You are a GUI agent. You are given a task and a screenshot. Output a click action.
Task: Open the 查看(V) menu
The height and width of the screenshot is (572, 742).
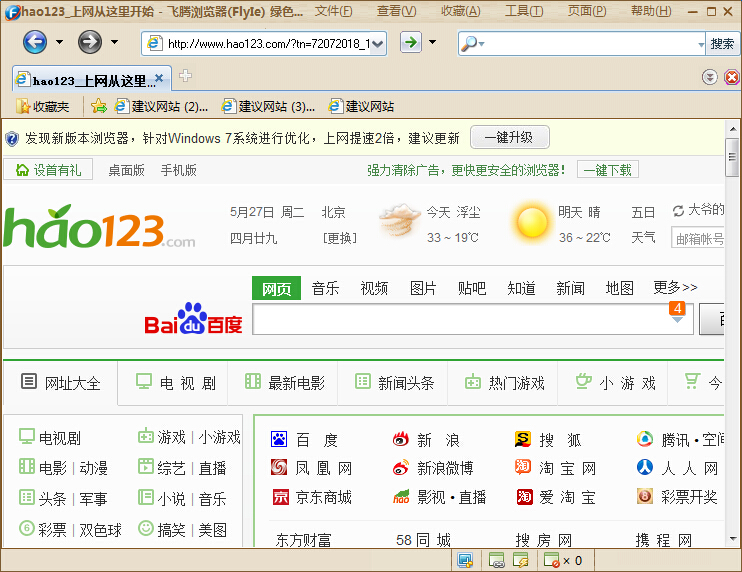click(x=397, y=11)
